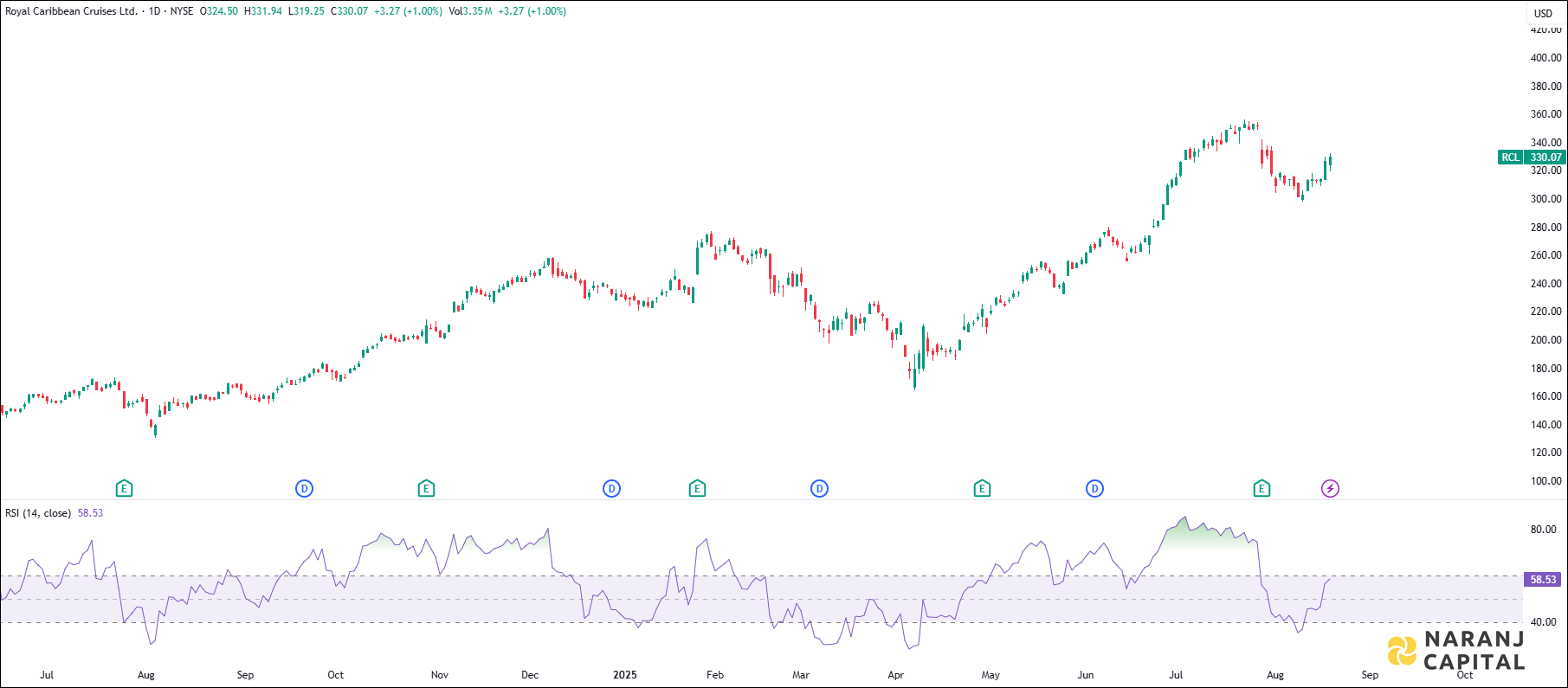
Task: Click the volume reading Vol 3.35 M
Action: pyautogui.click(x=471, y=11)
